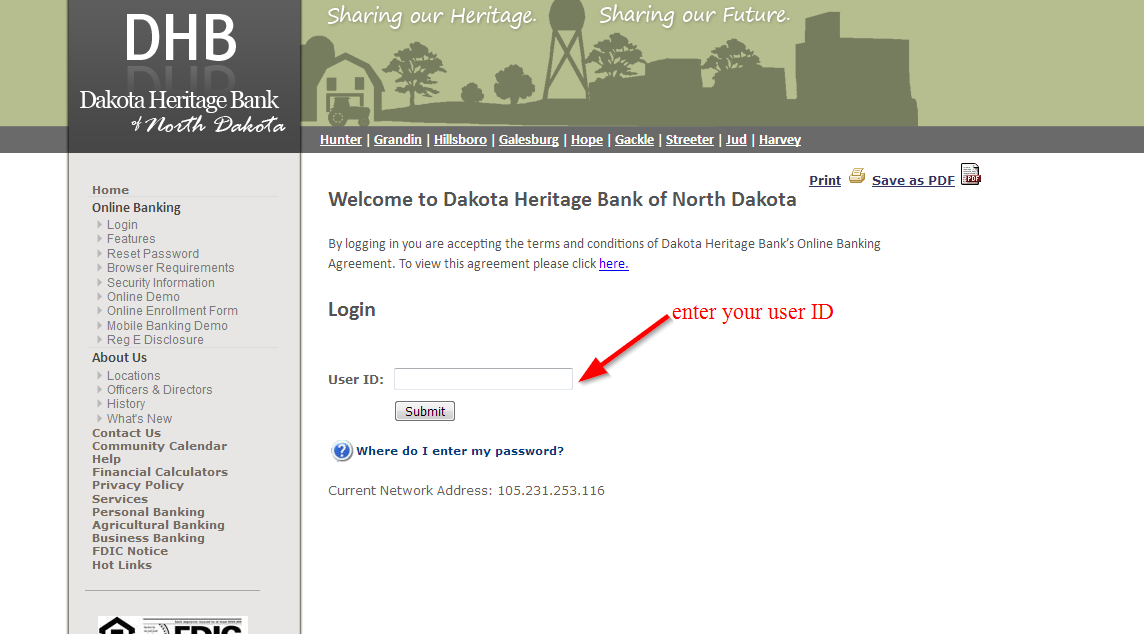Open Privacy Policy in sidebar
Viewport: 1144px width, 634px height.
[x=138, y=485]
